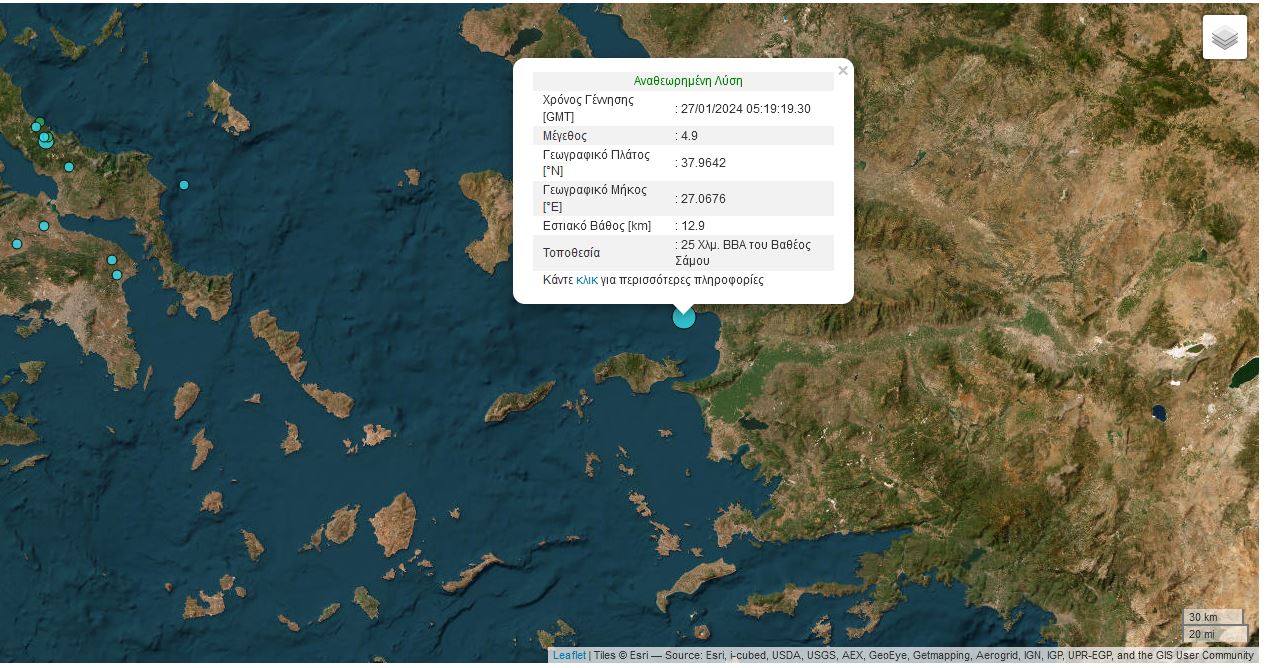Close the earthquake info popup
This screenshot has width=1268, height=668.
pyautogui.click(x=842, y=71)
